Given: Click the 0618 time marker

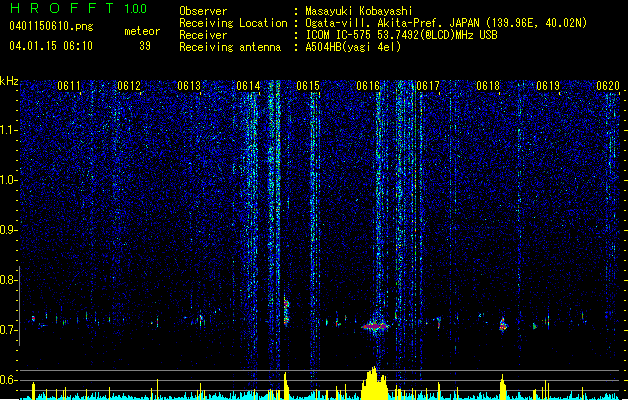Looking at the screenshot, I should pos(488,86).
